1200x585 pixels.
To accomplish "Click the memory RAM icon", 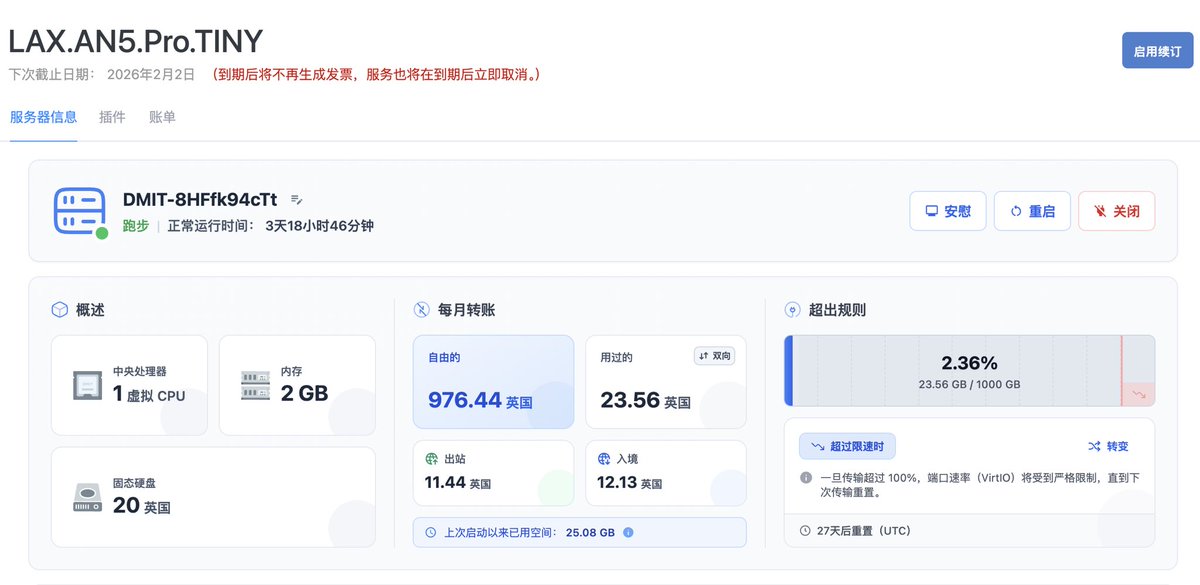I will [x=255, y=385].
